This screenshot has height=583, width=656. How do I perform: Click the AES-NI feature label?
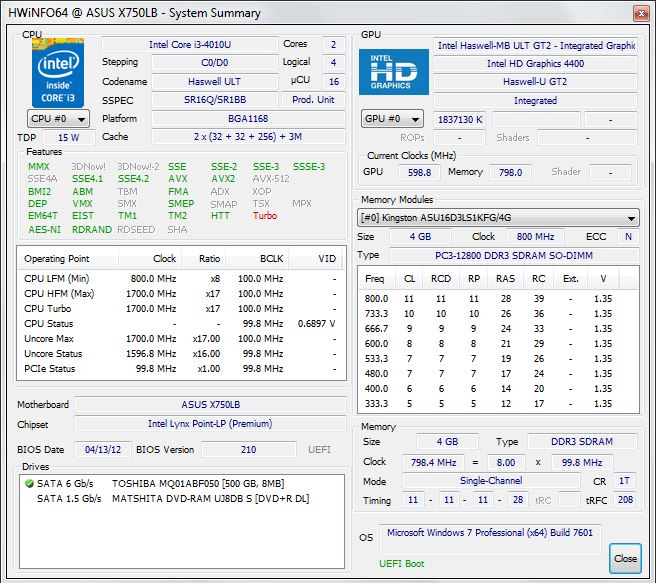(x=44, y=230)
